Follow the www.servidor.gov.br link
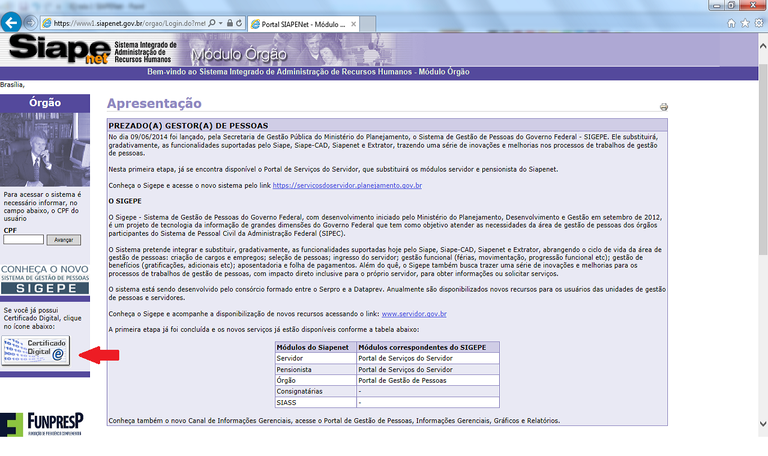Viewport: 768px width, 456px height. pos(410,314)
